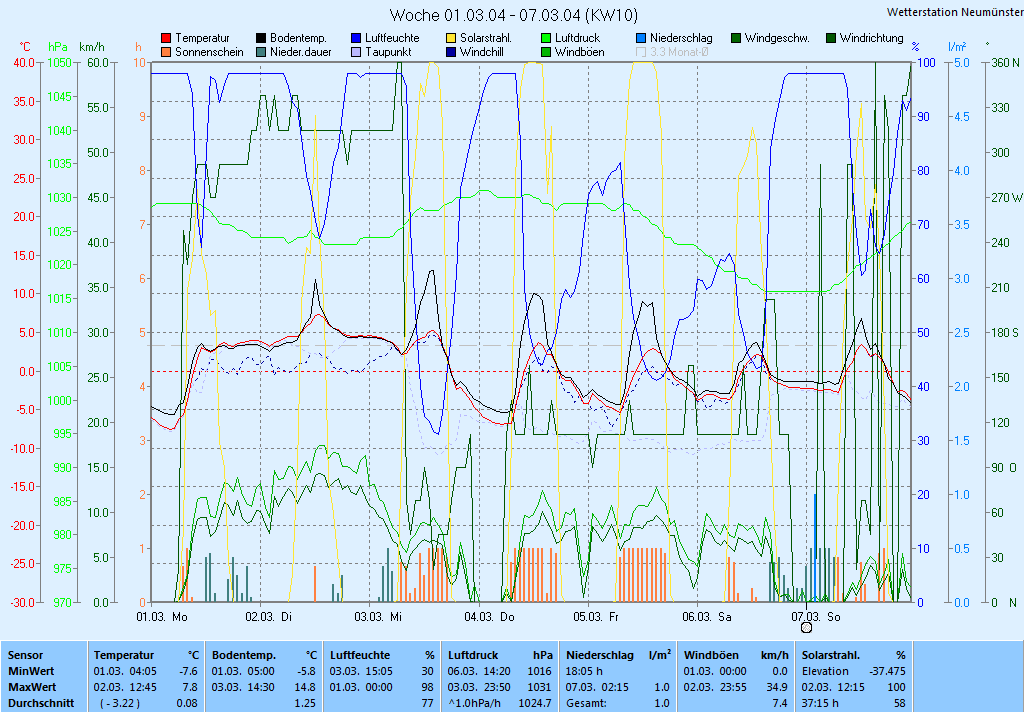Click the Bodentemp. legend label
Image resolution: width=1024 pixels, height=712 pixels.
point(298,39)
